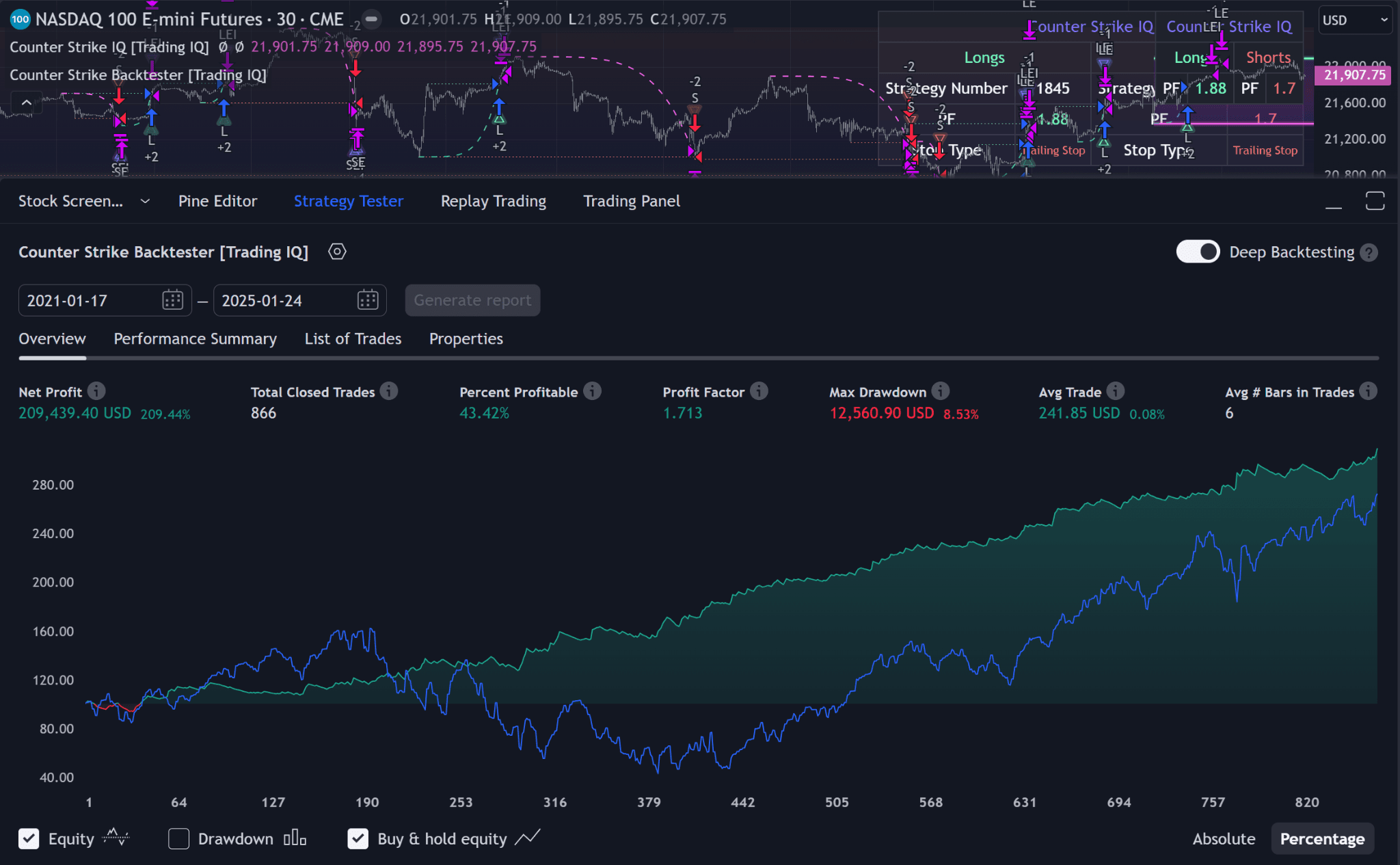Click the Generate report button
This screenshot has width=1400, height=865.
(472, 300)
